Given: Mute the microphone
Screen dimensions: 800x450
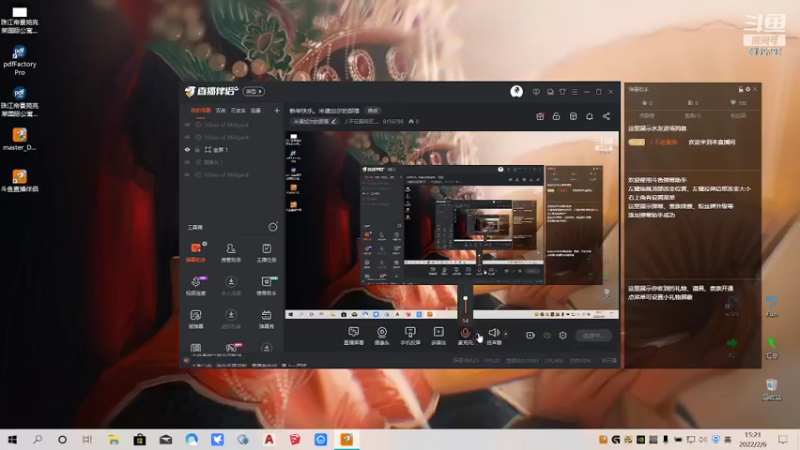Looking at the screenshot, I should (465, 333).
